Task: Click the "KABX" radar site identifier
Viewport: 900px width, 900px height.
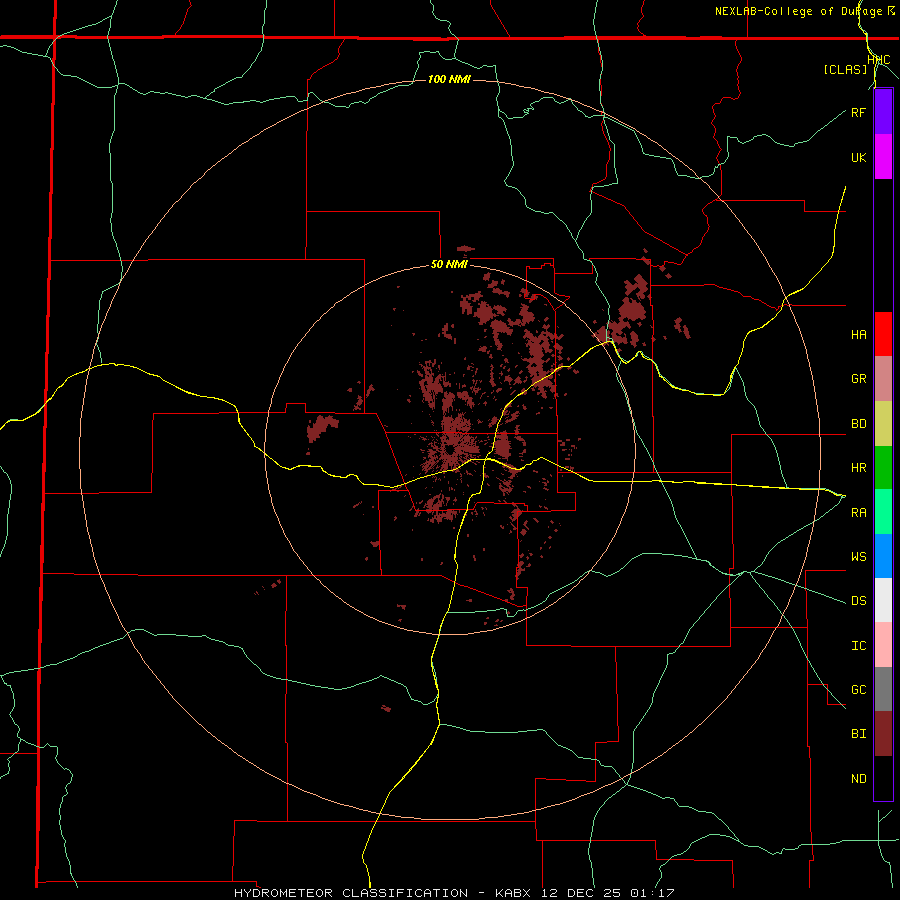Action: pos(515,893)
